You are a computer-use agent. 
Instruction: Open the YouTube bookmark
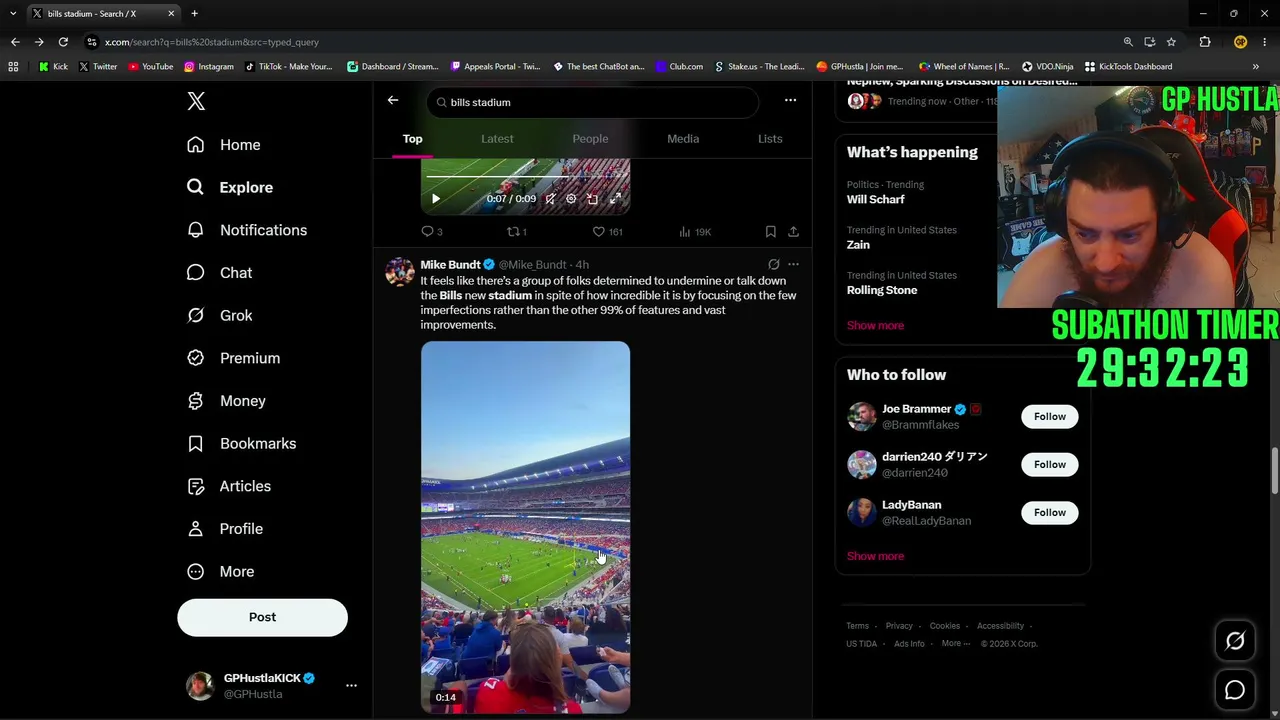150,67
